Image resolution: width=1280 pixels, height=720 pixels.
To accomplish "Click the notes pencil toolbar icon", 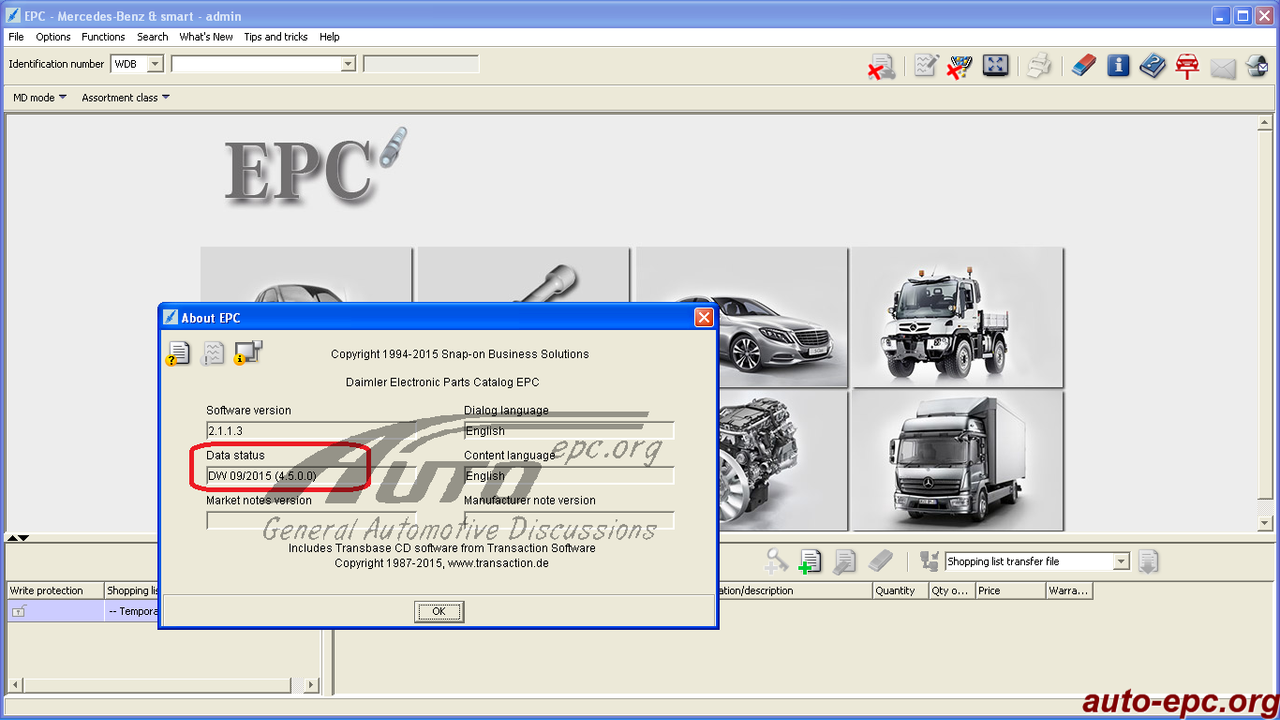I will tap(926, 66).
